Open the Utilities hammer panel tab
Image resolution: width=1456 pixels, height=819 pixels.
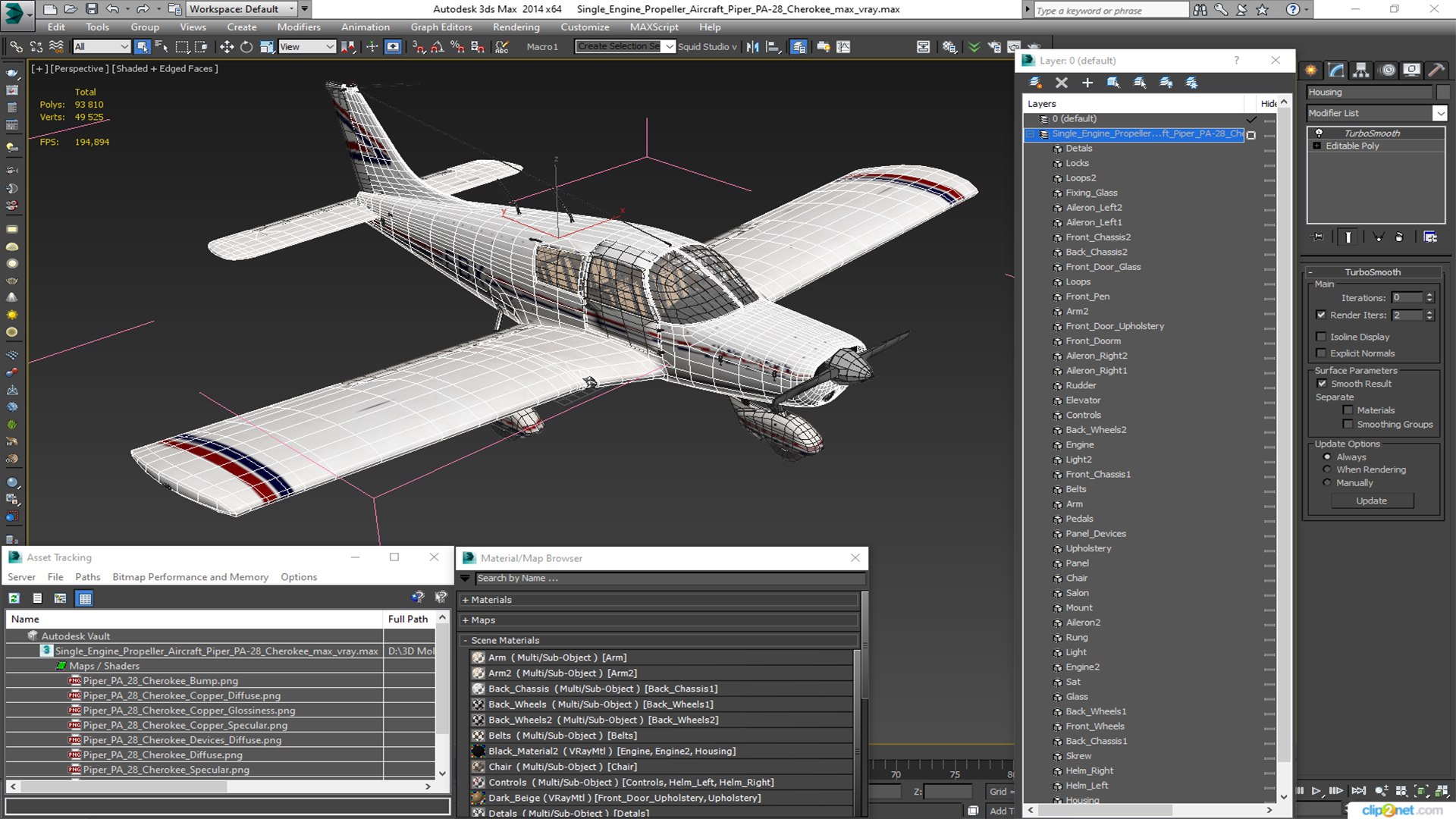click(x=1436, y=71)
